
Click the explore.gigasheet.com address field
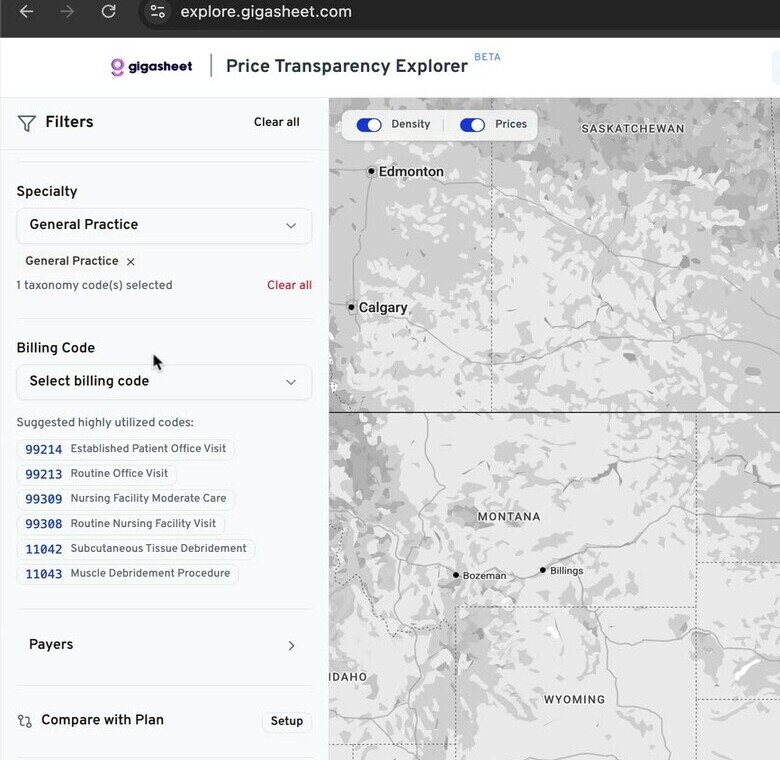click(266, 11)
